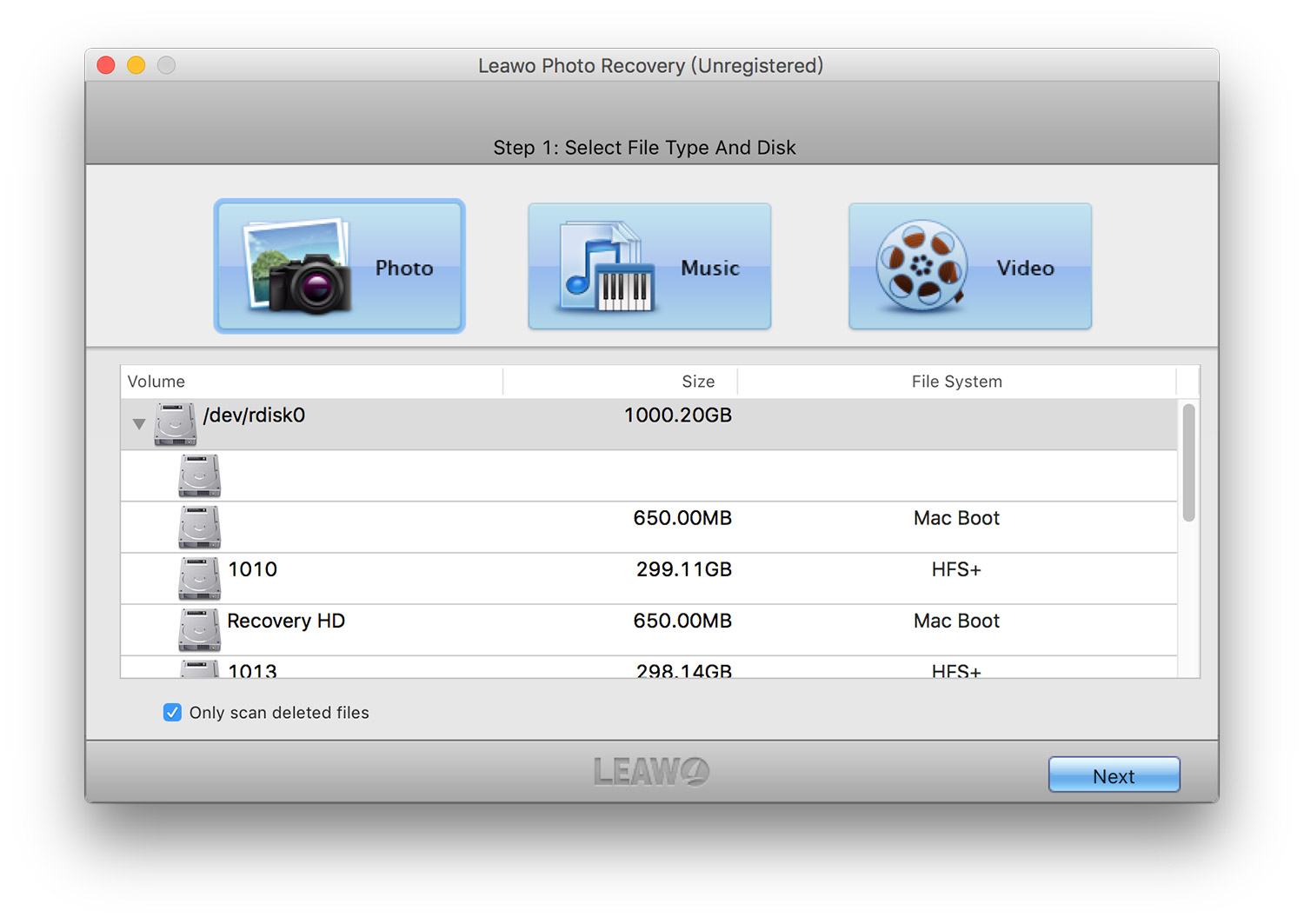1304x924 pixels.
Task: Select the 1010 volume row's 299.11GB size
Action: point(683,569)
